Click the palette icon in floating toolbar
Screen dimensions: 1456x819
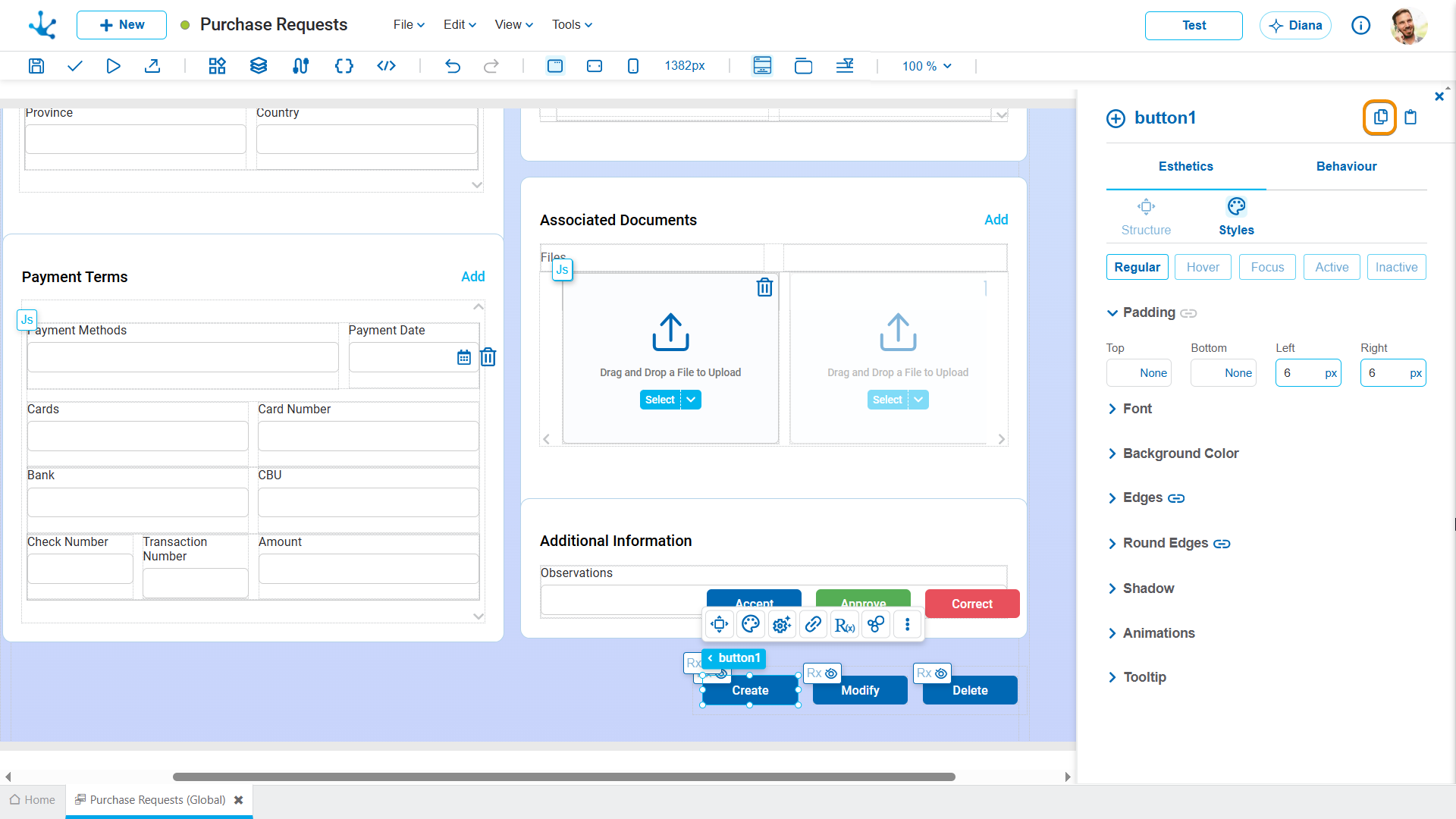[x=751, y=624]
